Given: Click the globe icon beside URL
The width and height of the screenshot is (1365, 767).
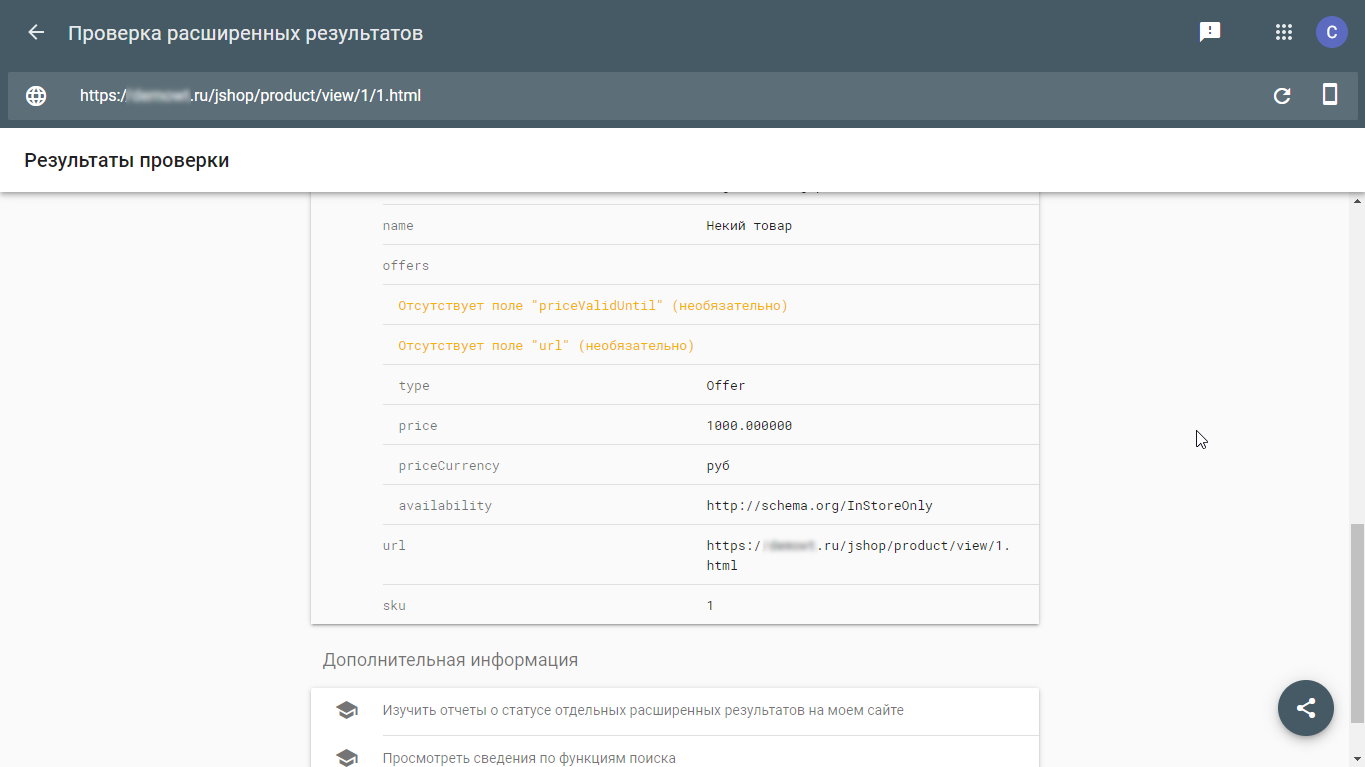Looking at the screenshot, I should tap(36, 96).
